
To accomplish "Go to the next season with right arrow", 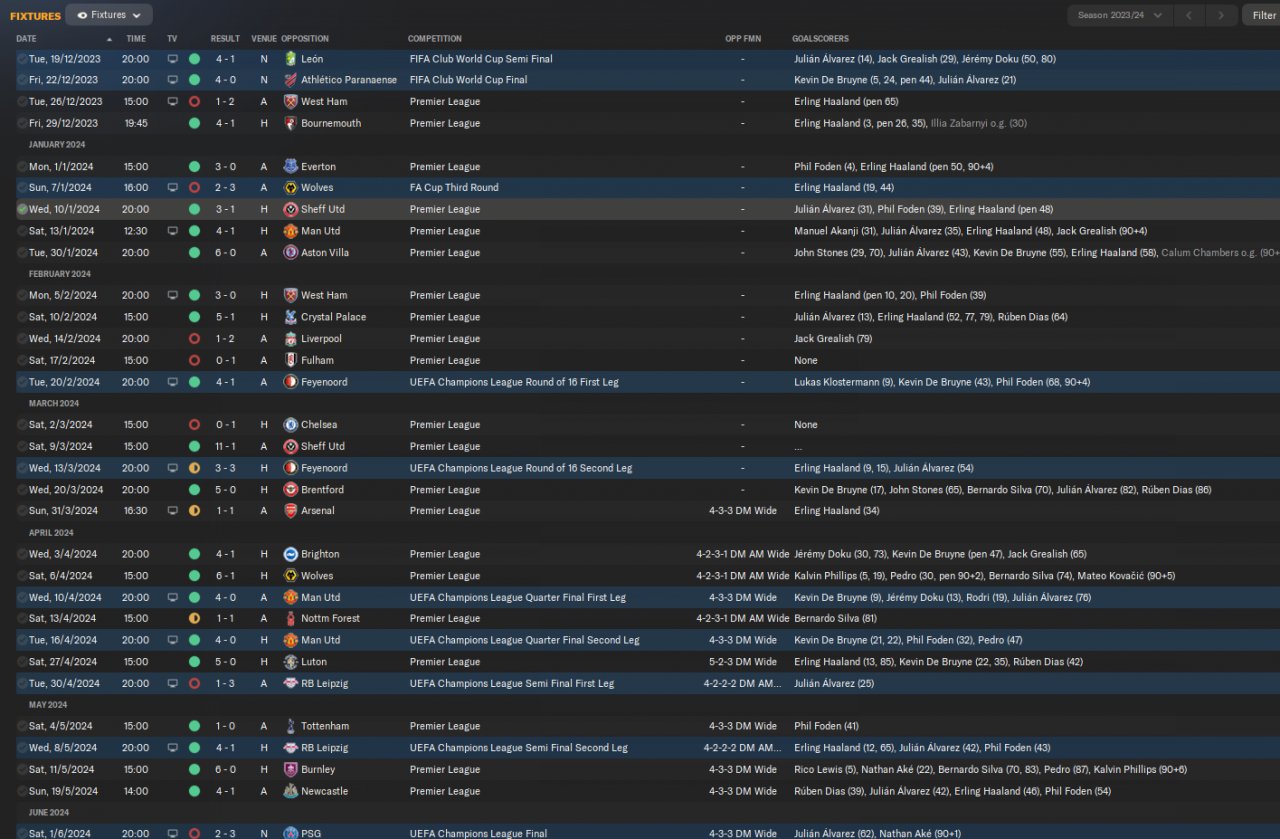I will (1220, 15).
